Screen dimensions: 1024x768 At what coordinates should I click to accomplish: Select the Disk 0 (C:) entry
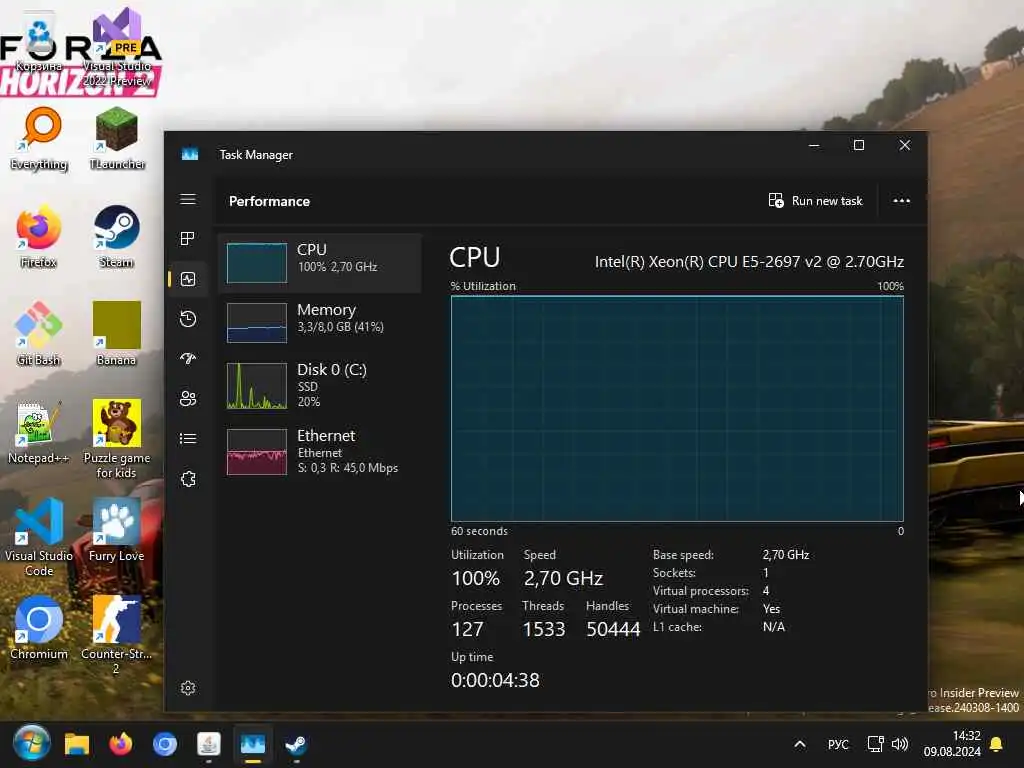(319, 385)
